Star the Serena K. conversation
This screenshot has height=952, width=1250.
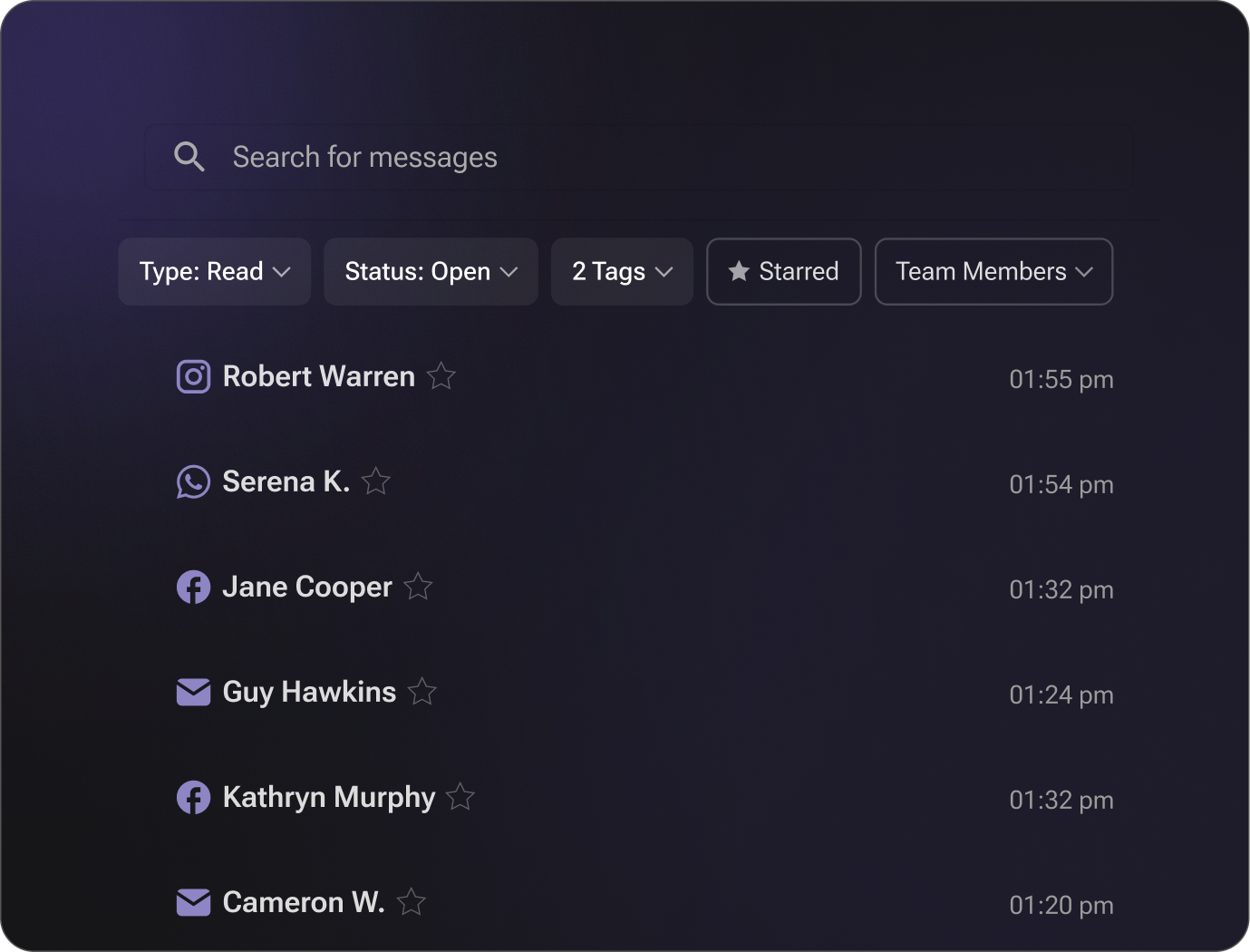point(376,481)
